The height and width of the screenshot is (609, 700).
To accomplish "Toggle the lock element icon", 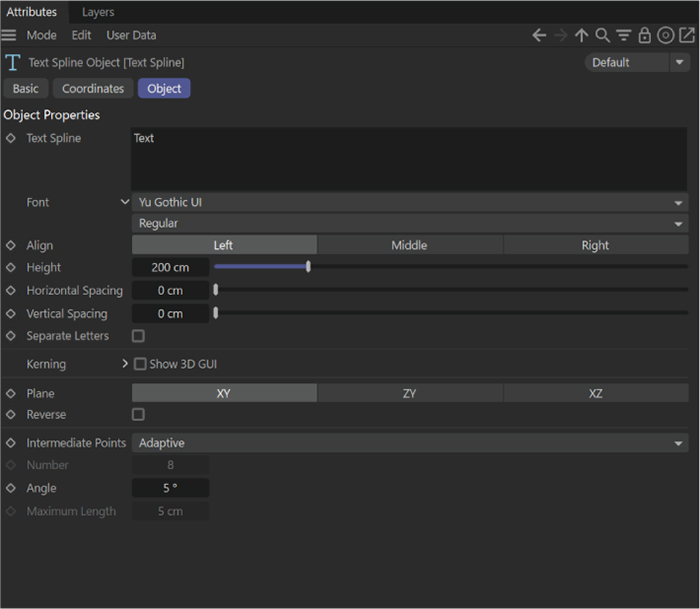I will [644, 35].
